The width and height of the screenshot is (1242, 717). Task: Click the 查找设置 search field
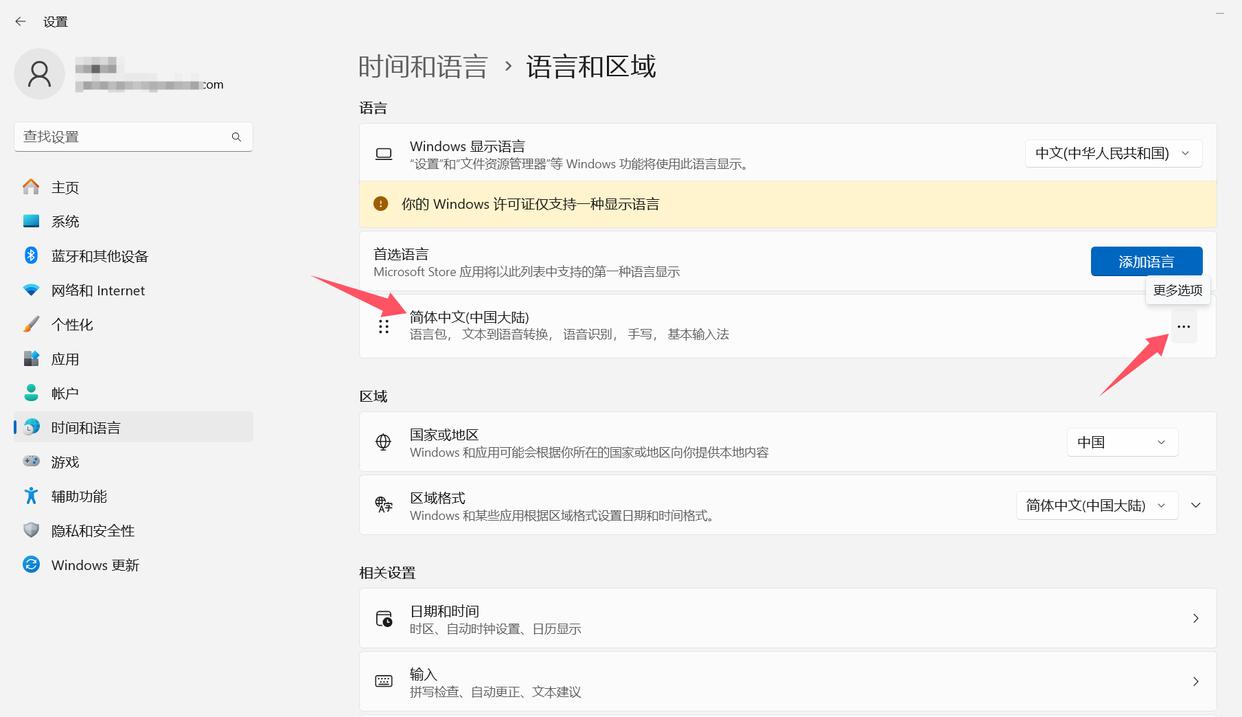pos(133,137)
